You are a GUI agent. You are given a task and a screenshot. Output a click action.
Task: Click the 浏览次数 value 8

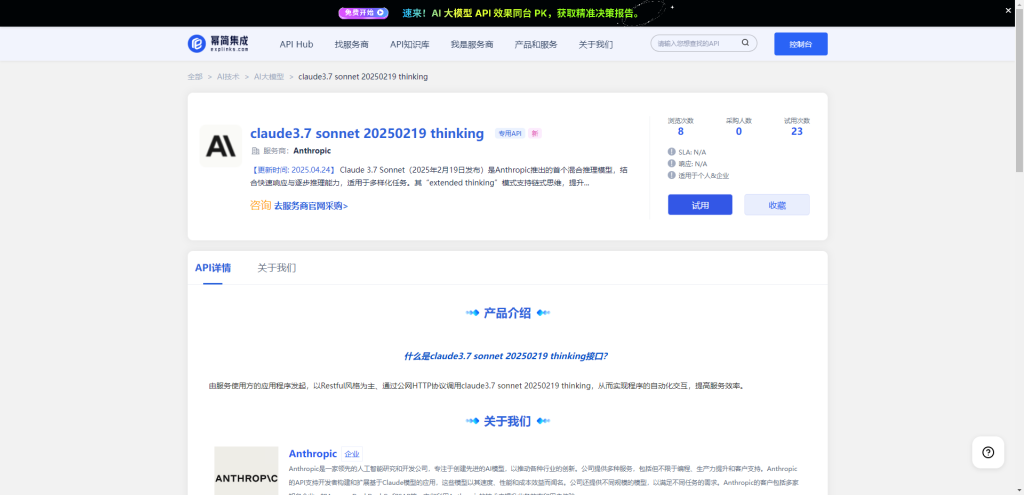pos(680,131)
